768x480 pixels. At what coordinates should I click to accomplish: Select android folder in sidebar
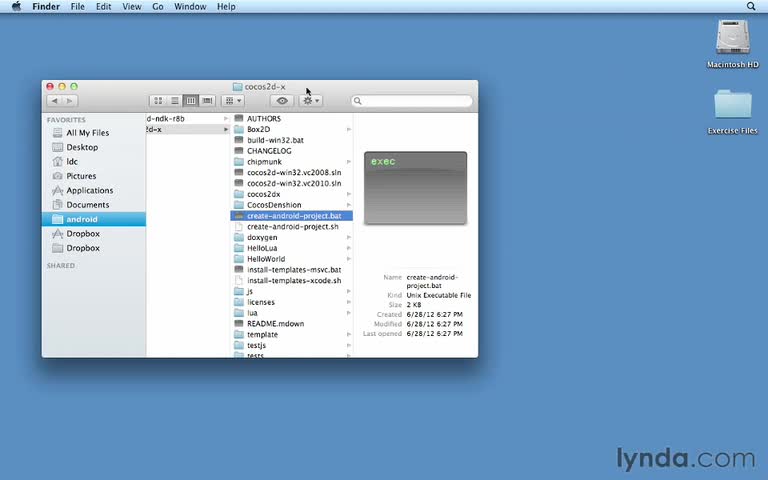pyautogui.click(x=94, y=219)
